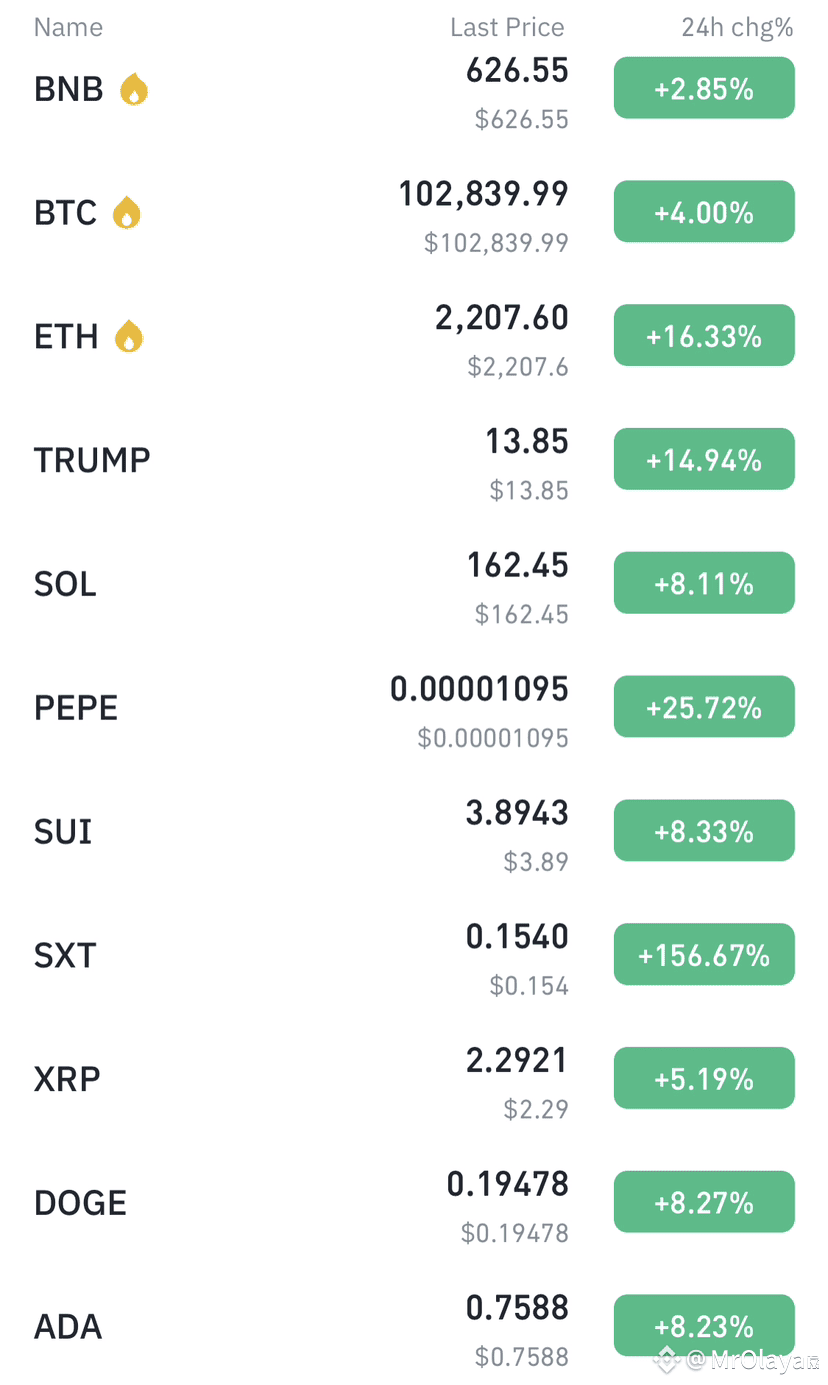Sort by the Last Price column header
This screenshot has height=1385, width=828.
[507, 27]
